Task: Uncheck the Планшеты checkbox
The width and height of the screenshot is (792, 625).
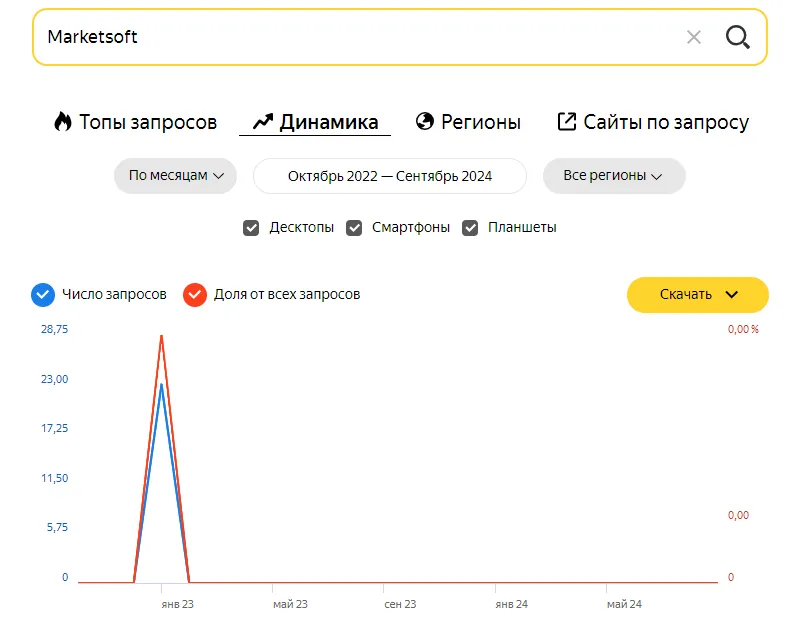Action: 470,228
